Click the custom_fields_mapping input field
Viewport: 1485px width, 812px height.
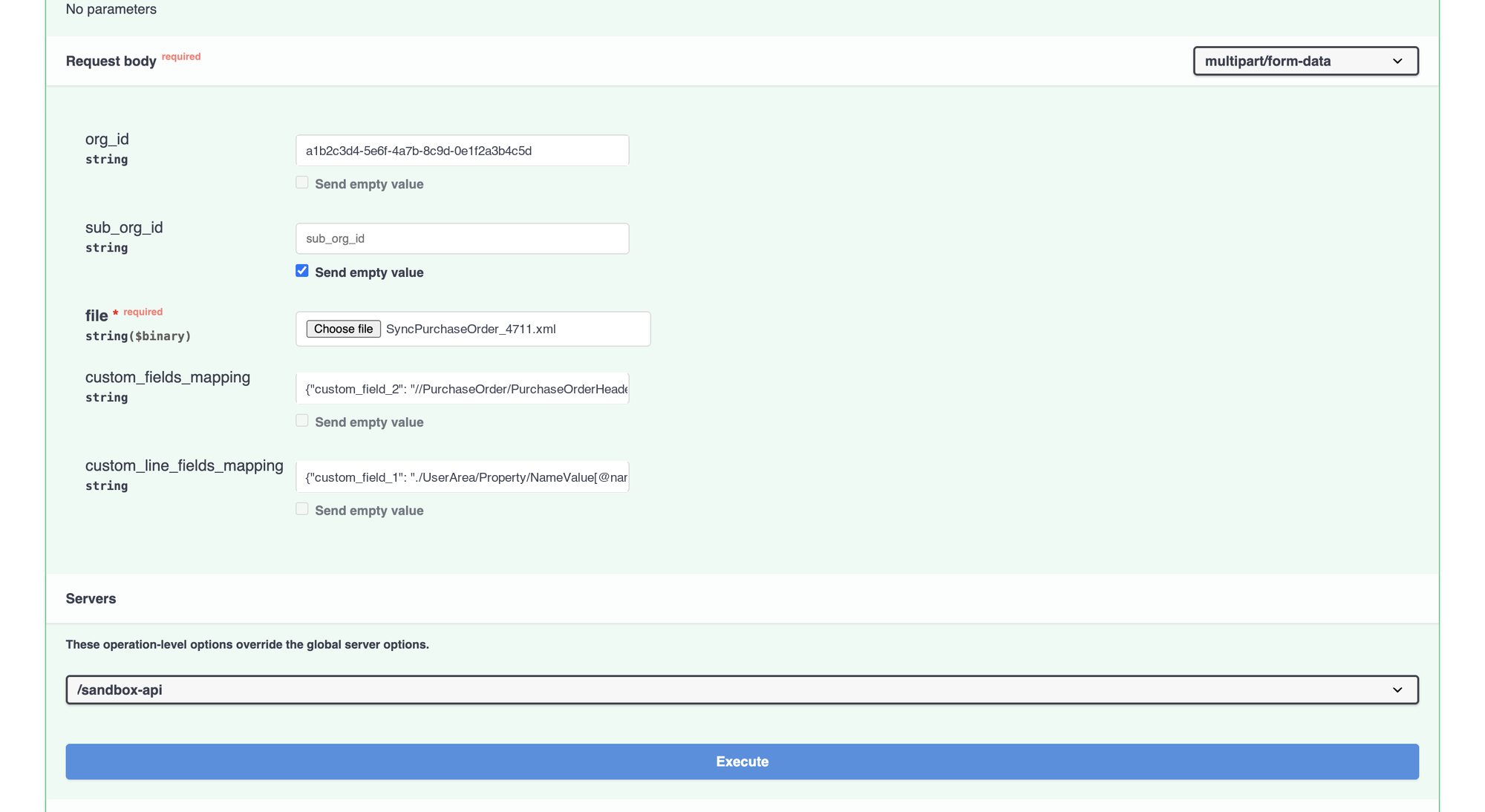(x=462, y=389)
